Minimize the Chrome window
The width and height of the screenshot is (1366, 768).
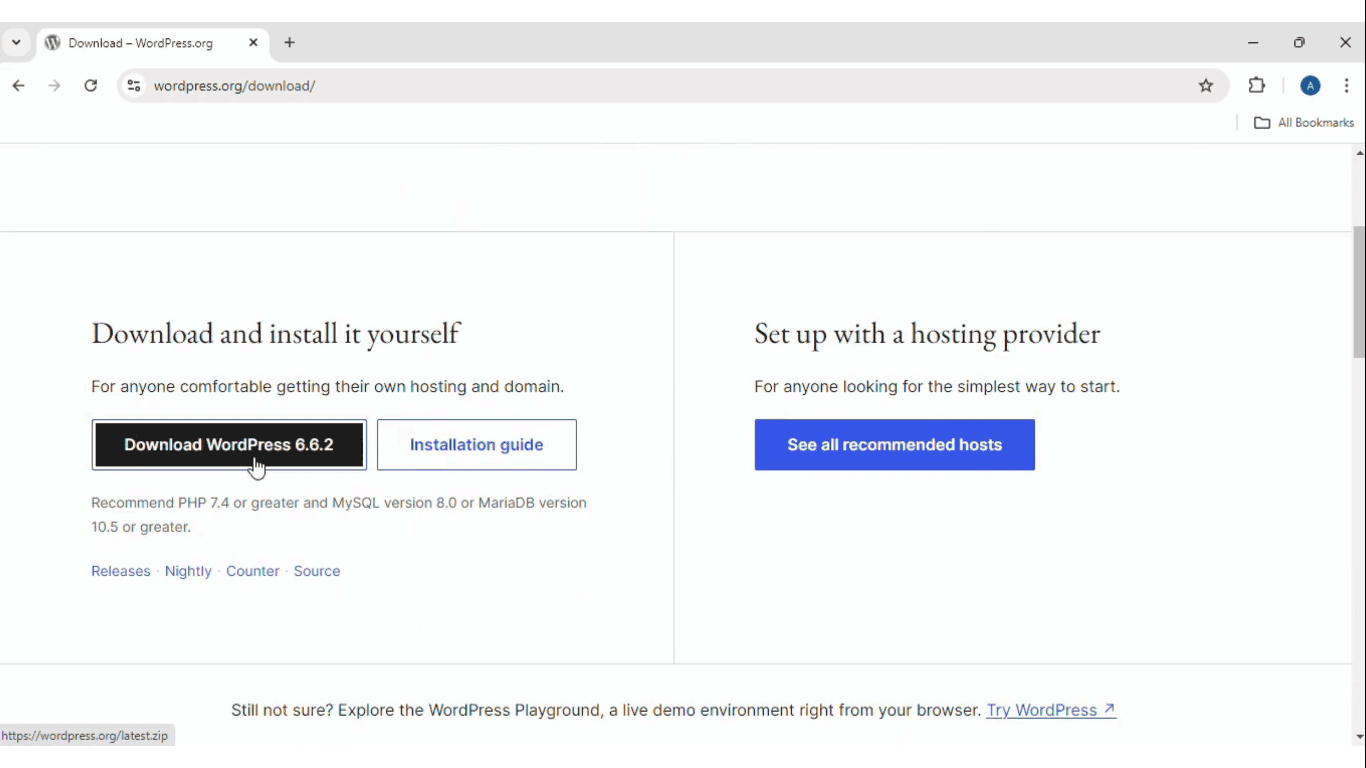1253,43
